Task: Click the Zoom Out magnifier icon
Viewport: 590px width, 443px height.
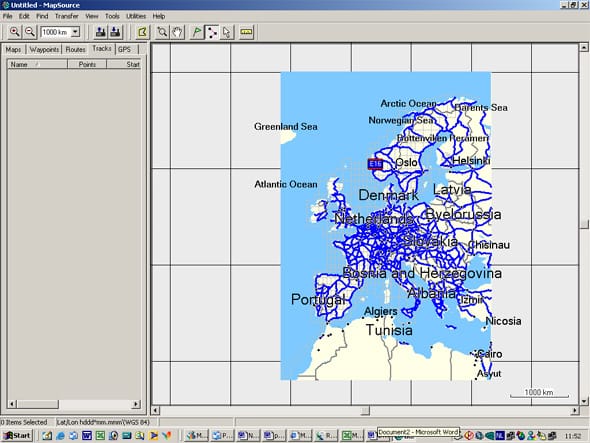Action: coord(30,32)
